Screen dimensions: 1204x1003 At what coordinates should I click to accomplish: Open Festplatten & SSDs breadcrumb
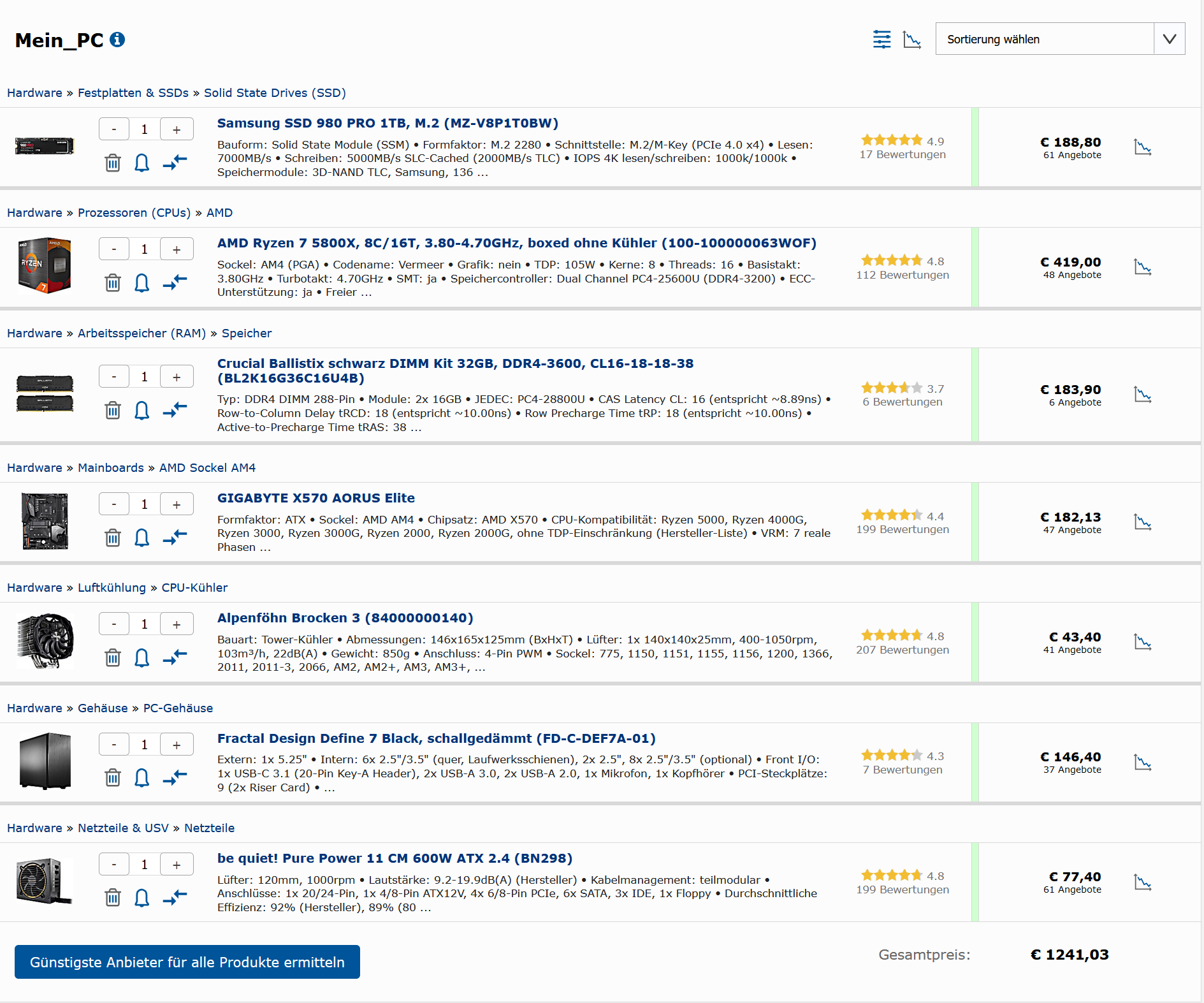click(133, 92)
